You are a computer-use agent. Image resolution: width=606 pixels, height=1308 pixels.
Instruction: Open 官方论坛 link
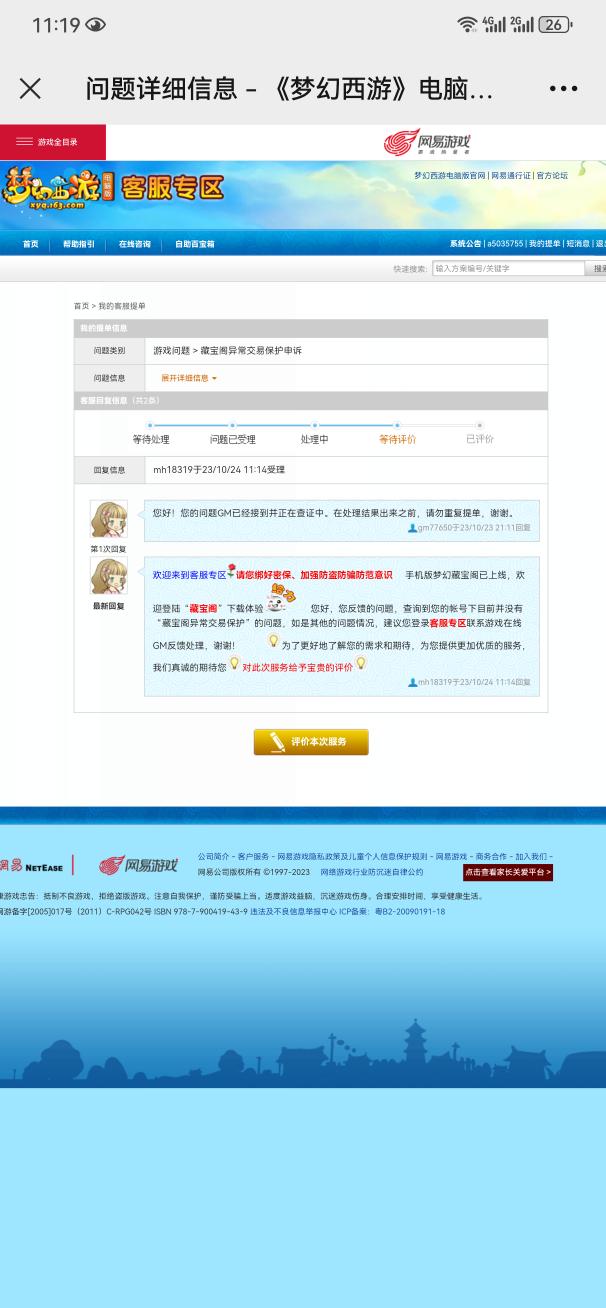pos(551,175)
